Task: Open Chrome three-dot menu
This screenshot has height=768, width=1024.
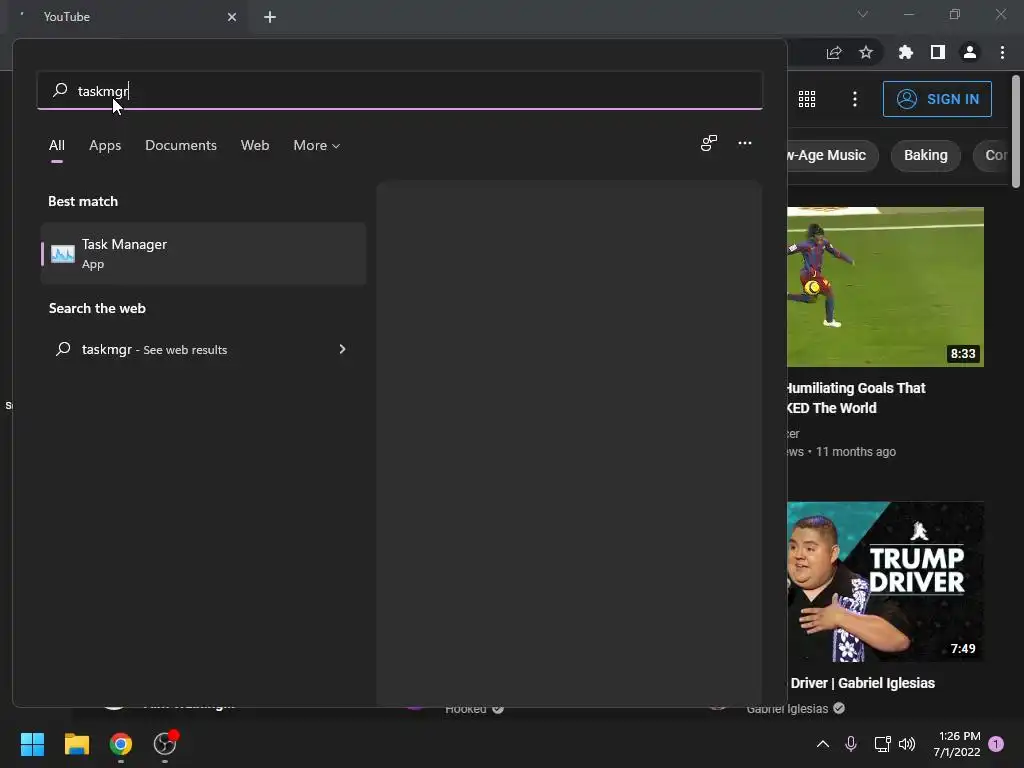Action: (1002, 52)
